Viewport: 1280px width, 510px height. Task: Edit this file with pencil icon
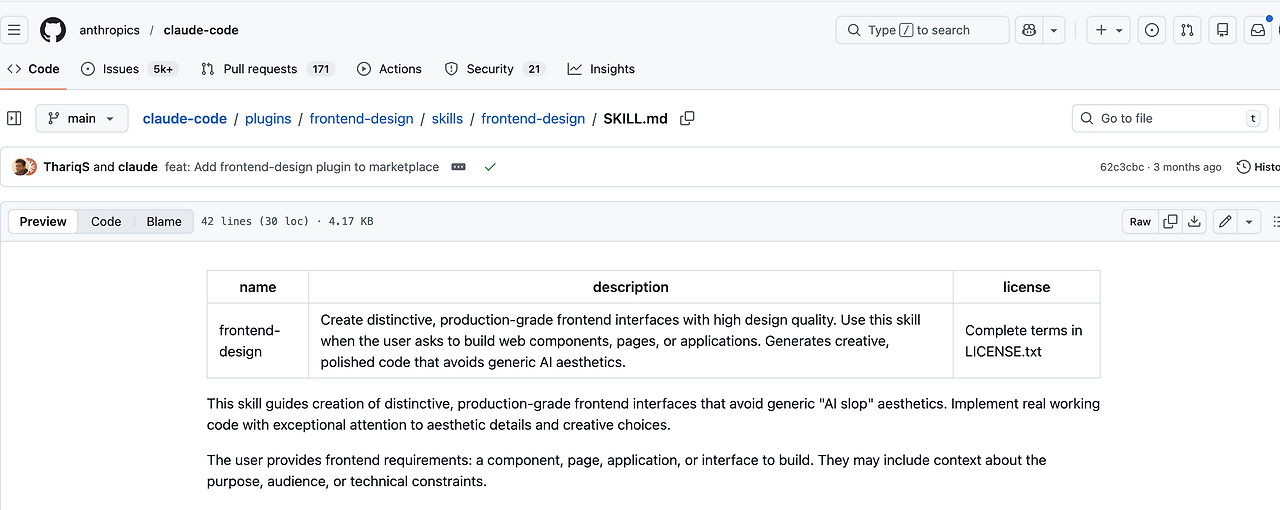1225,222
